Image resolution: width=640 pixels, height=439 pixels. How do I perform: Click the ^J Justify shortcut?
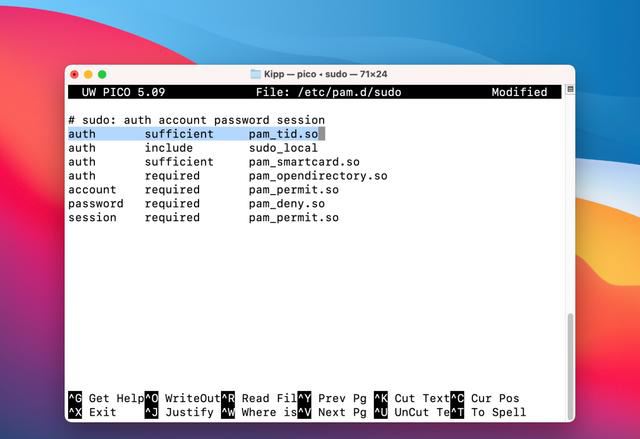point(181,412)
